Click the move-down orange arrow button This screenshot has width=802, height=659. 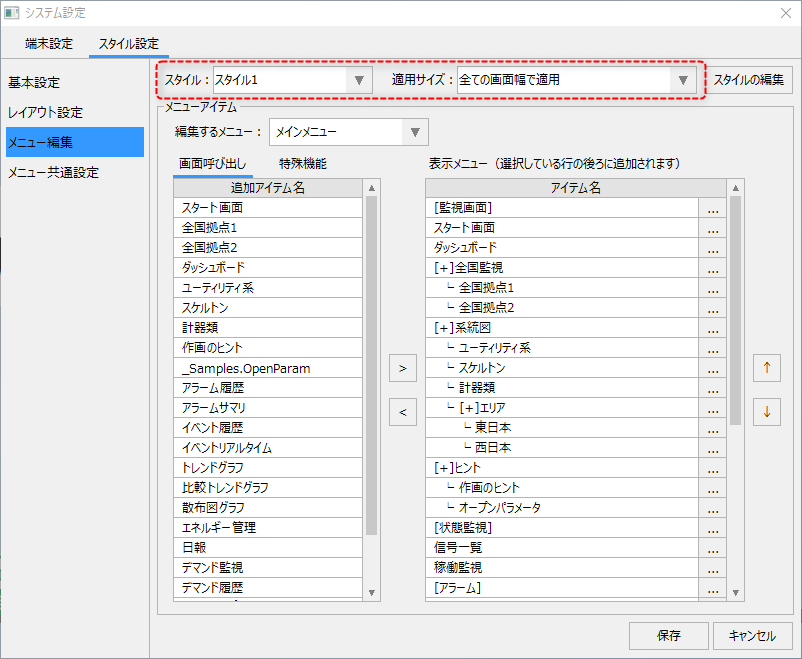click(767, 411)
